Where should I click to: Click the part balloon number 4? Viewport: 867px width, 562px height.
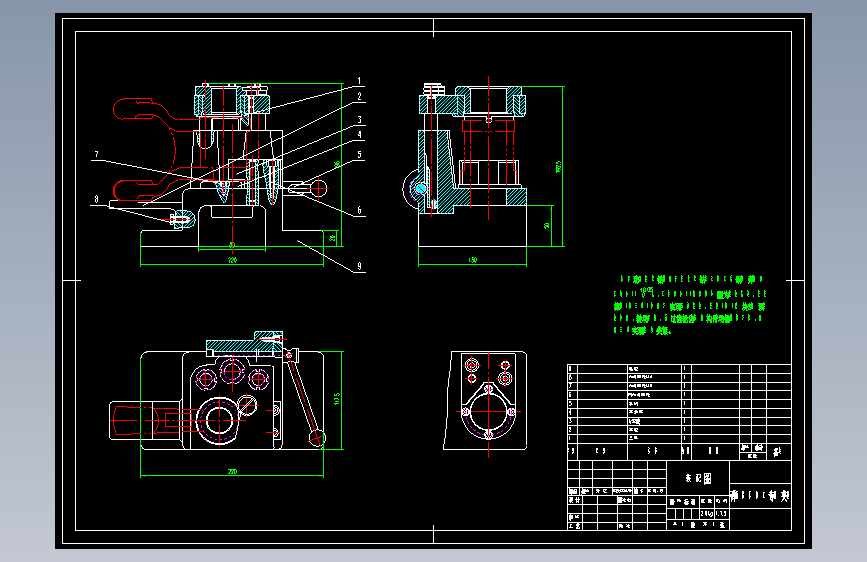(359, 134)
